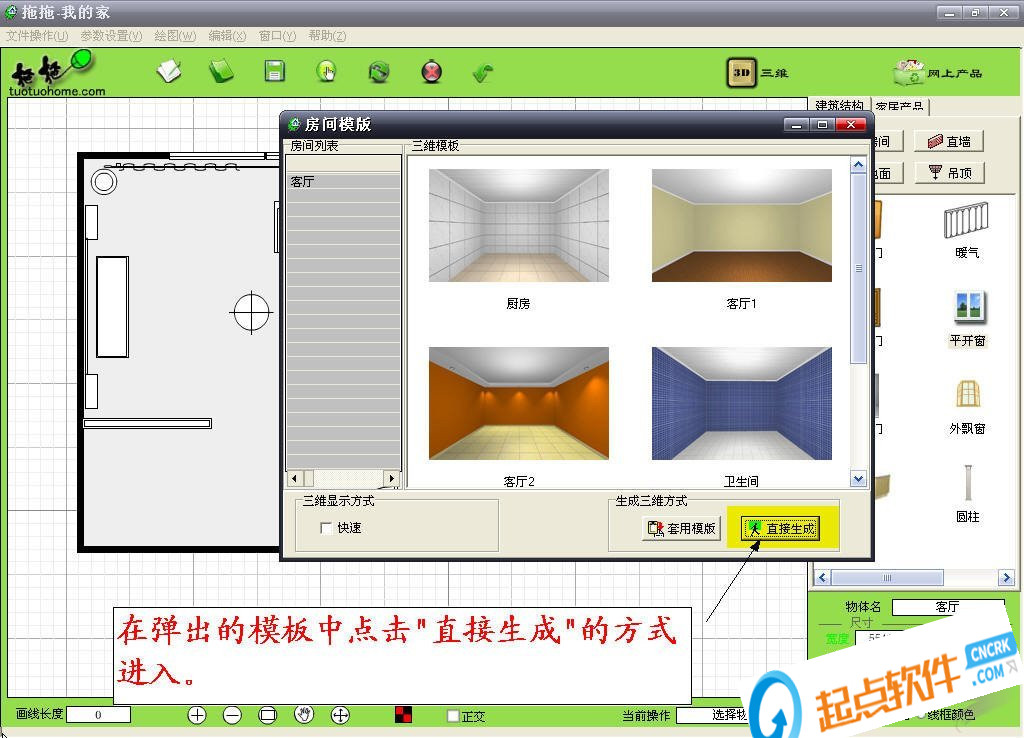Click room list scroll left arrow
This screenshot has height=738, width=1024.
click(295, 478)
